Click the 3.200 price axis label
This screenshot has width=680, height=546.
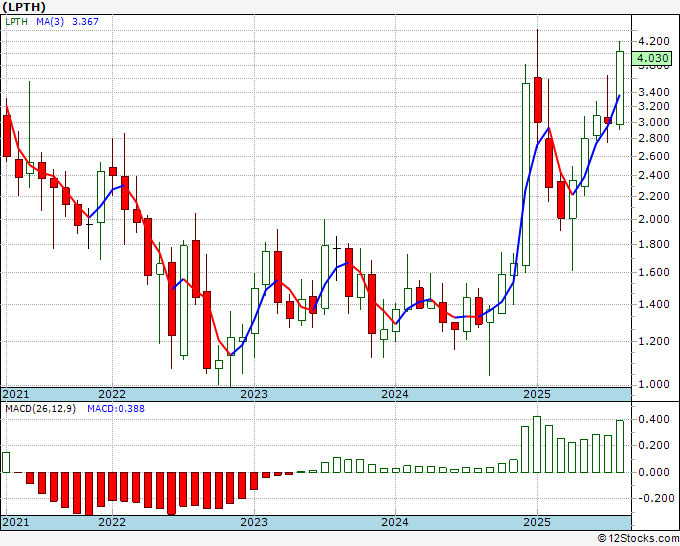point(653,106)
